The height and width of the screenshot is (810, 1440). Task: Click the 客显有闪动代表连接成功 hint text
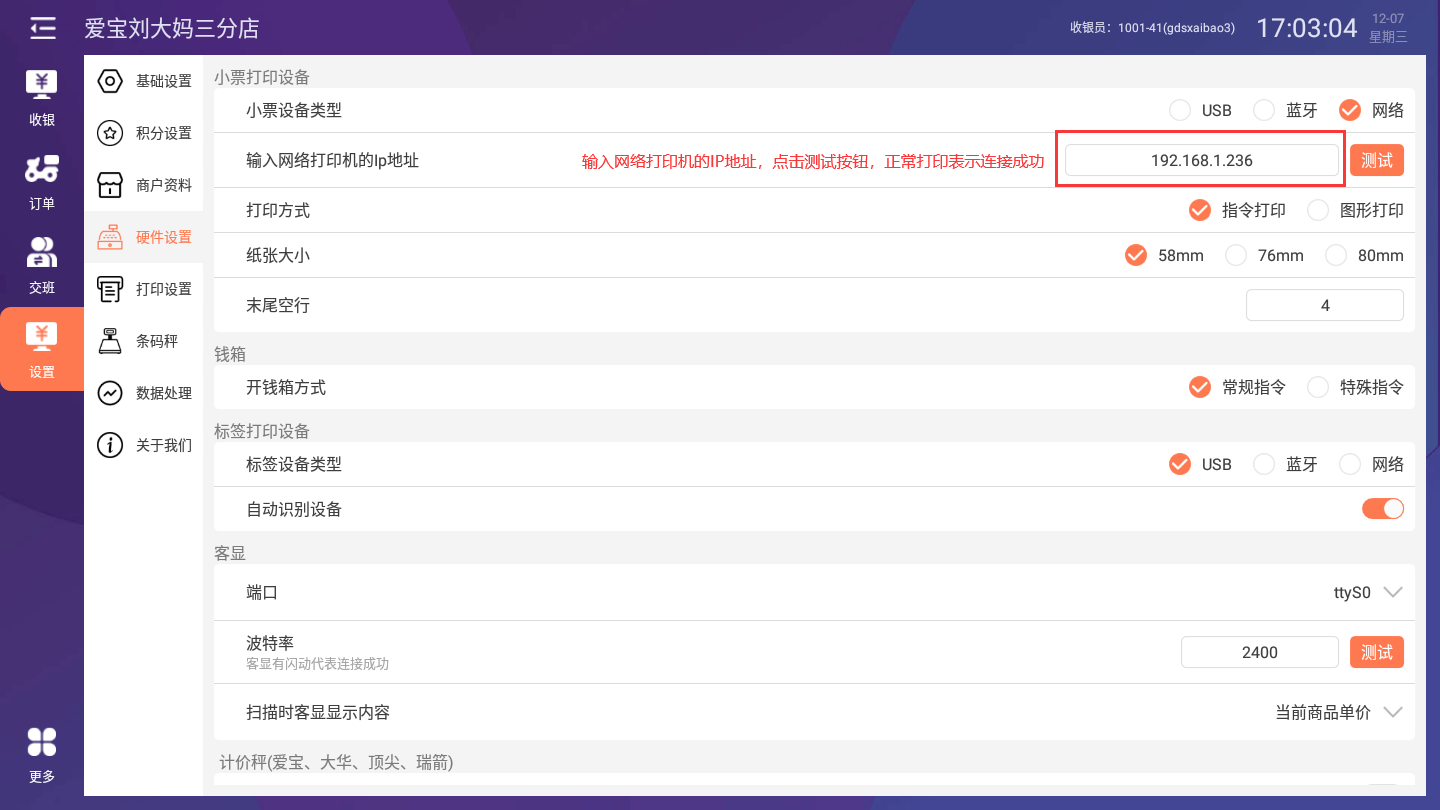(317, 664)
